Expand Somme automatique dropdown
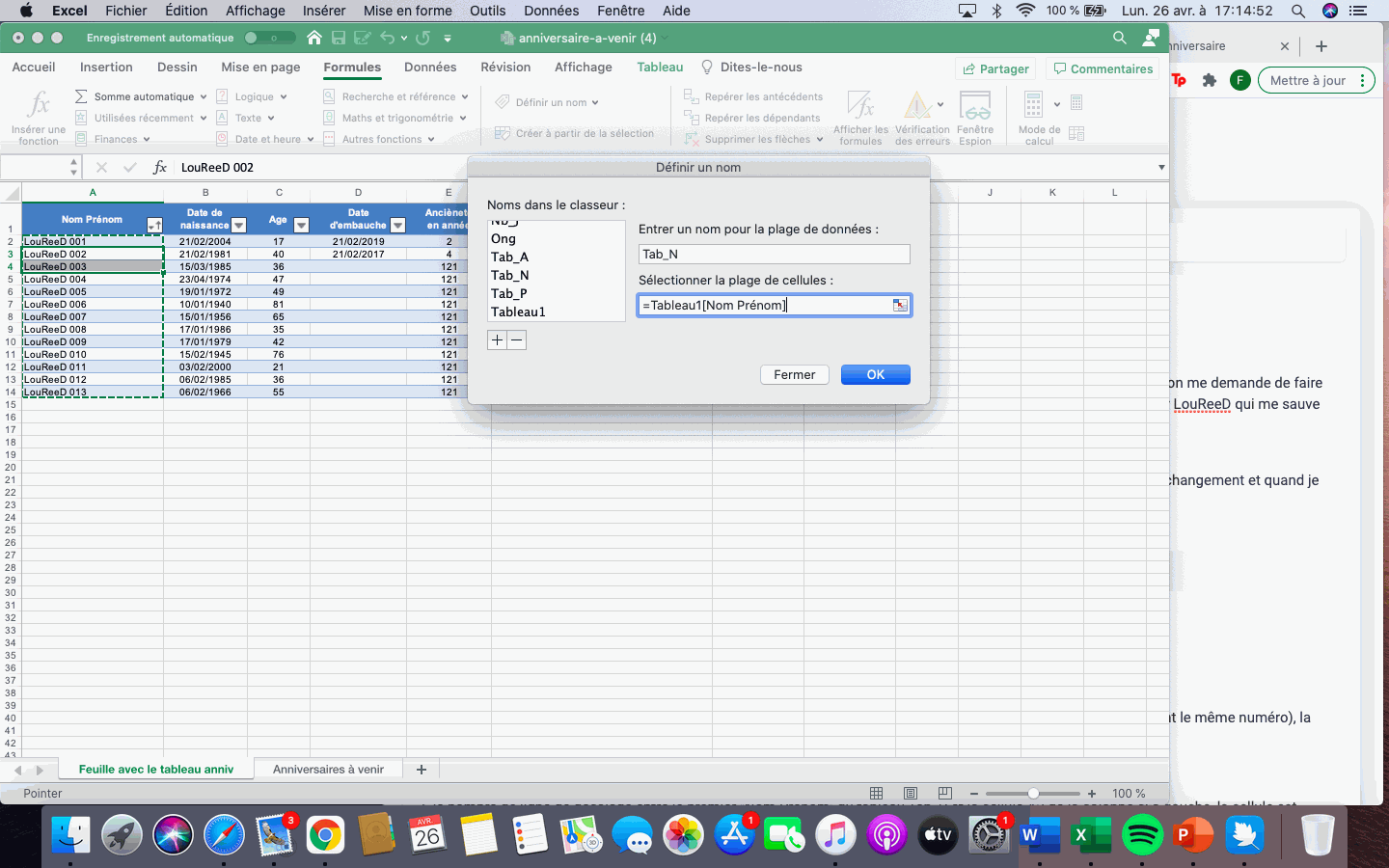The width and height of the screenshot is (1389, 868). pos(204,96)
